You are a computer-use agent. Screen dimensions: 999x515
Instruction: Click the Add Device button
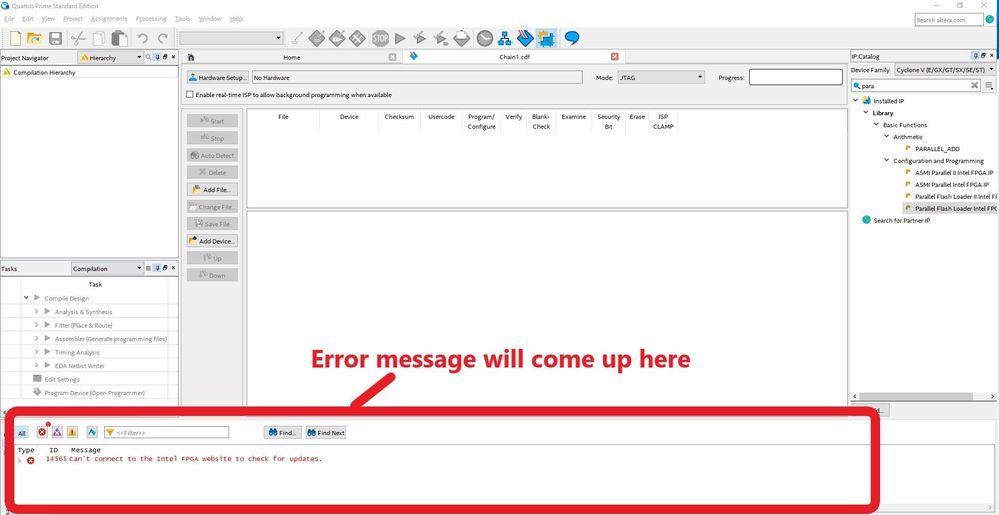pyautogui.click(x=212, y=242)
